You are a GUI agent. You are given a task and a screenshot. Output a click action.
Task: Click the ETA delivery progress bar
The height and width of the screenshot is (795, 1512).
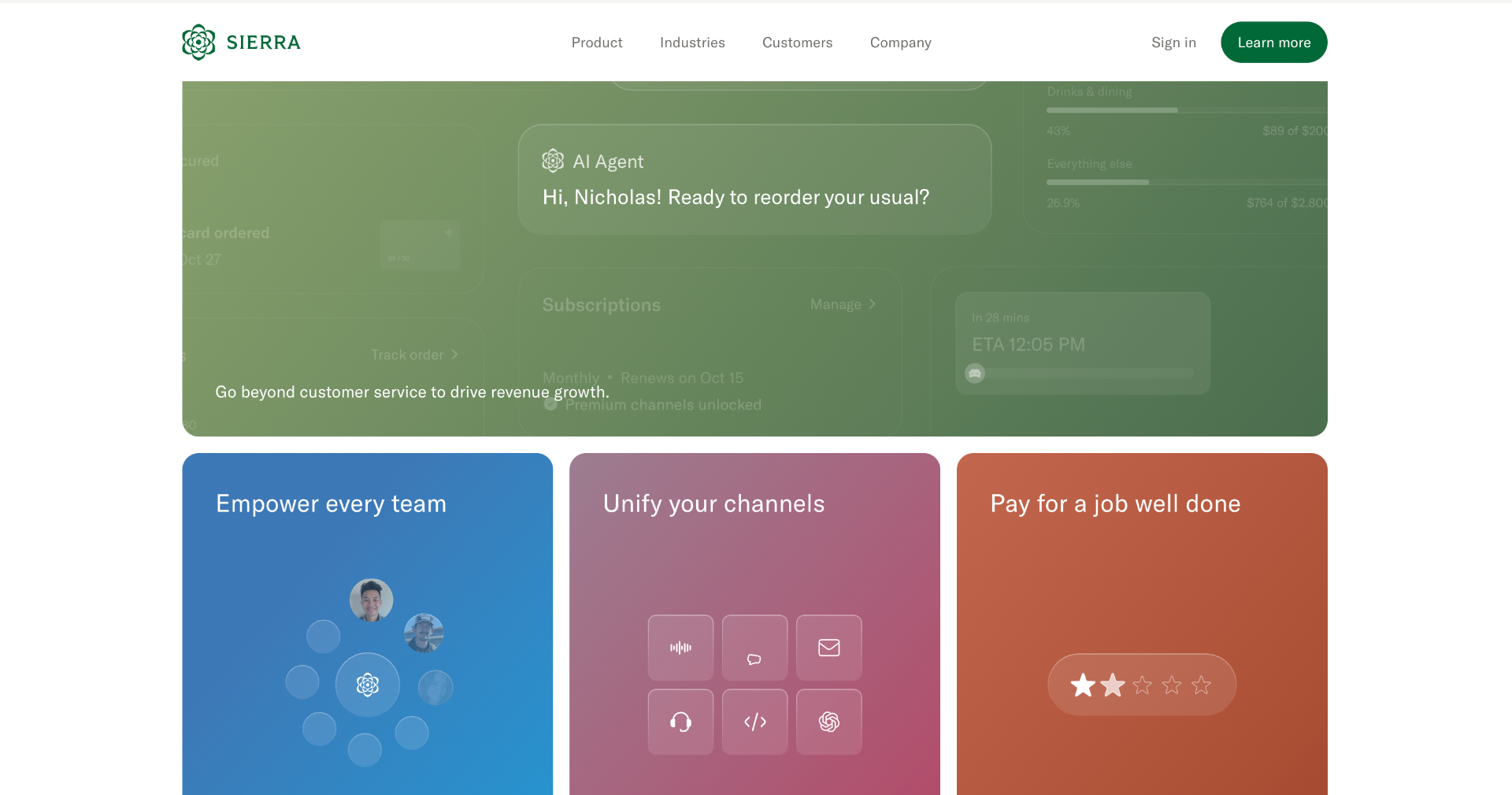1080,373
